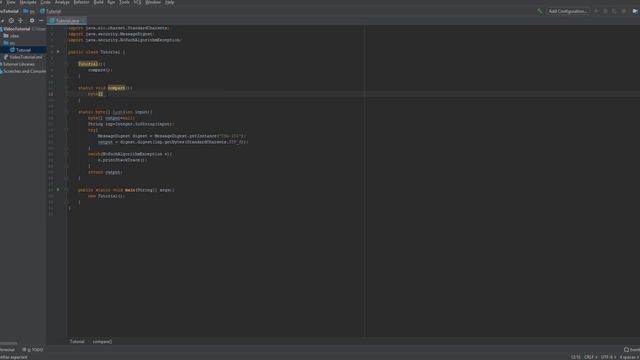
Task: Open the Event Log at bottom right
Action: 632,350
